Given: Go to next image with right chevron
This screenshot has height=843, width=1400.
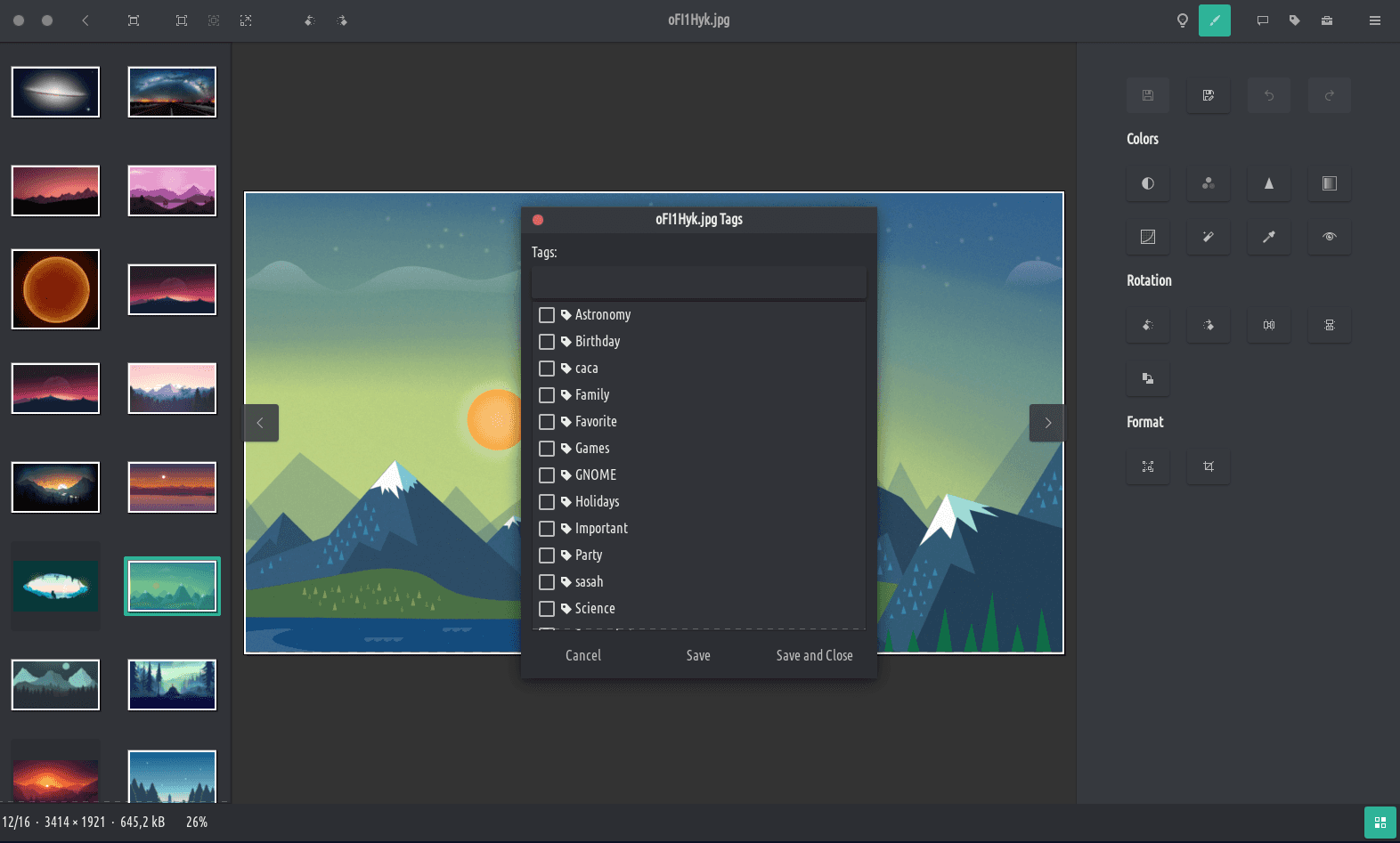Looking at the screenshot, I should 1047,423.
